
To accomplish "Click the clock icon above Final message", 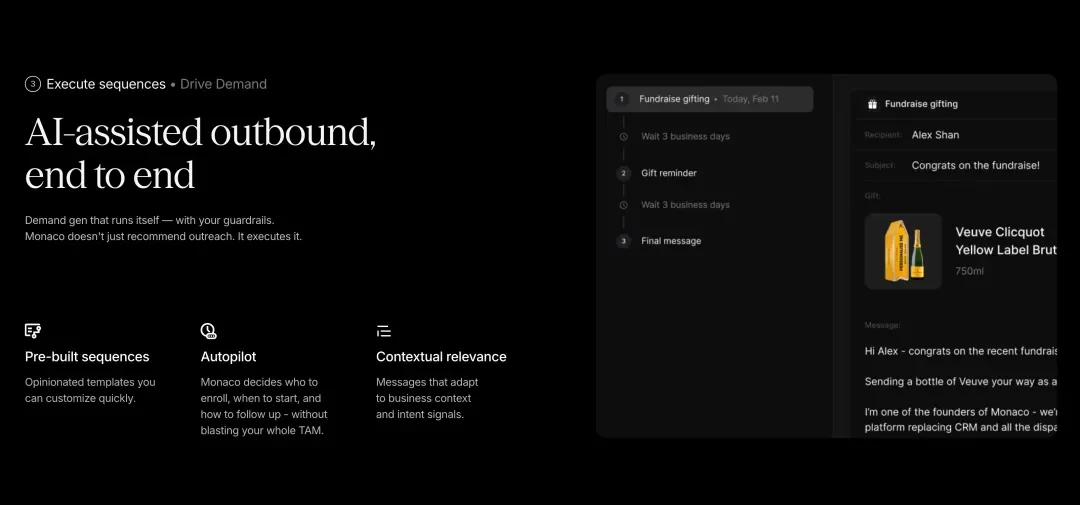I will pyautogui.click(x=623, y=205).
